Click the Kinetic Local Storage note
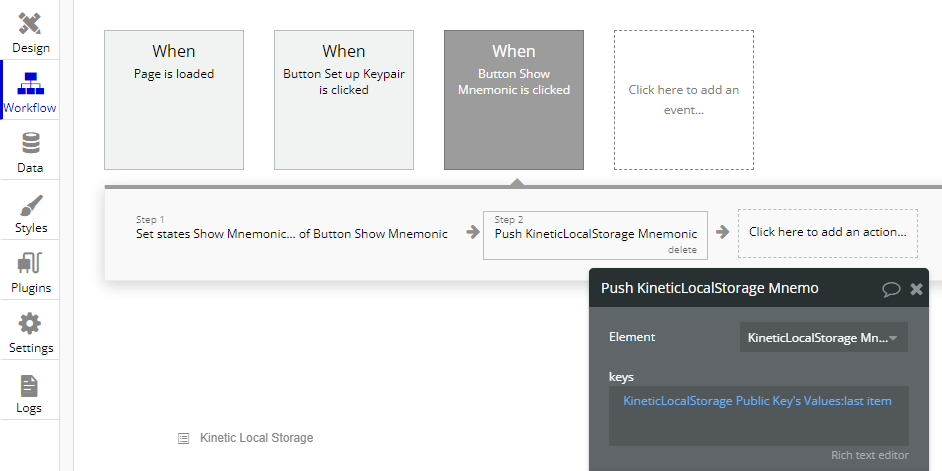The image size is (942, 471). 256,438
